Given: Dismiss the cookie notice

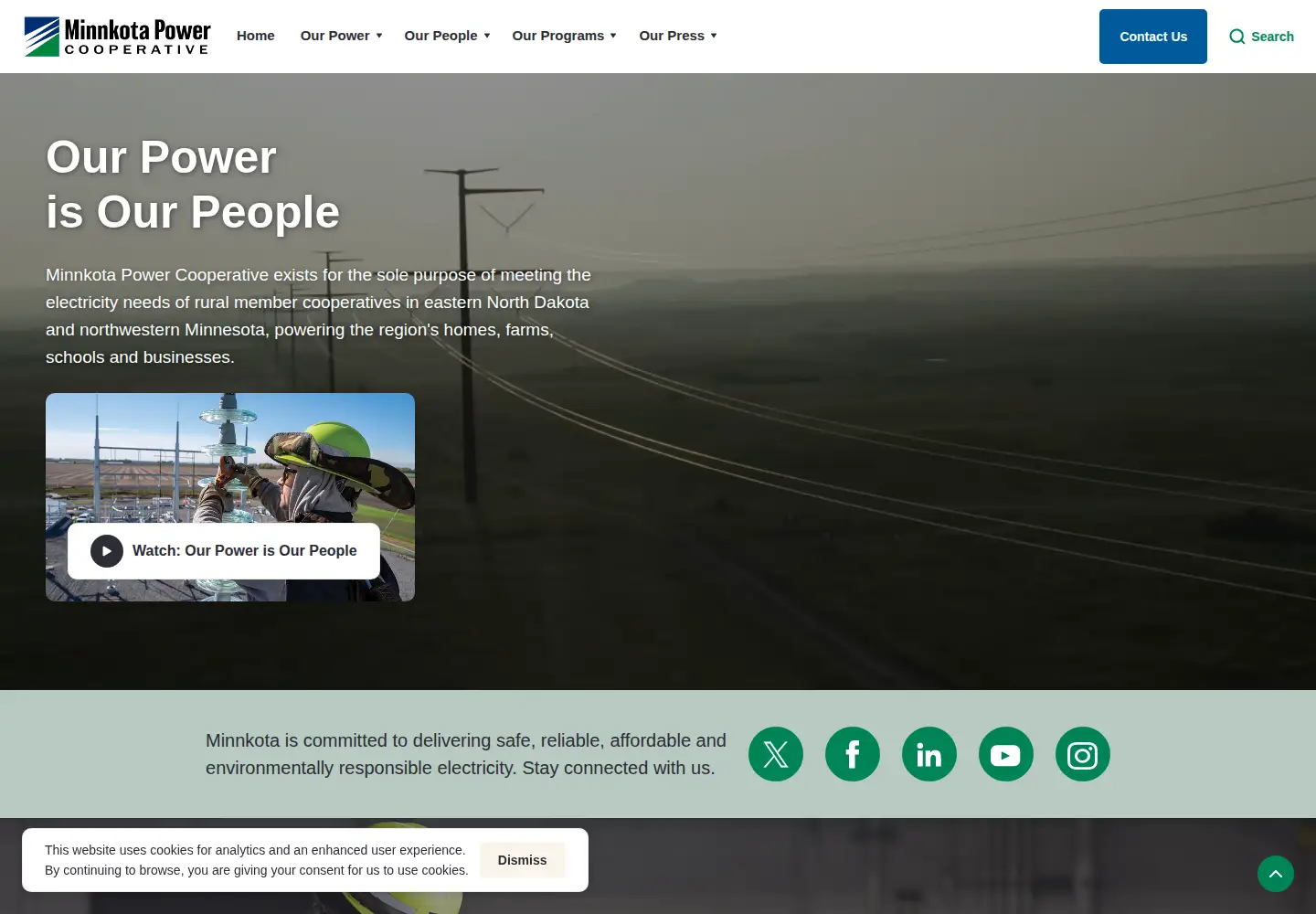Looking at the screenshot, I should tap(523, 860).
